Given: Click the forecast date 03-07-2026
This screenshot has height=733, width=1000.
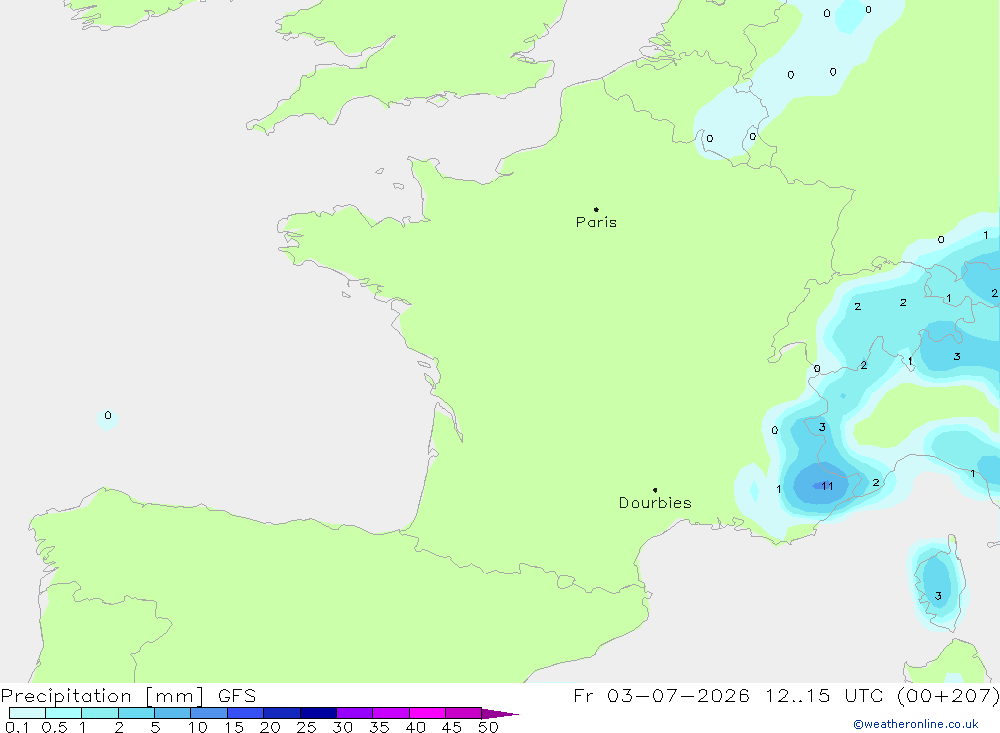Looking at the screenshot, I should pos(678,695).
